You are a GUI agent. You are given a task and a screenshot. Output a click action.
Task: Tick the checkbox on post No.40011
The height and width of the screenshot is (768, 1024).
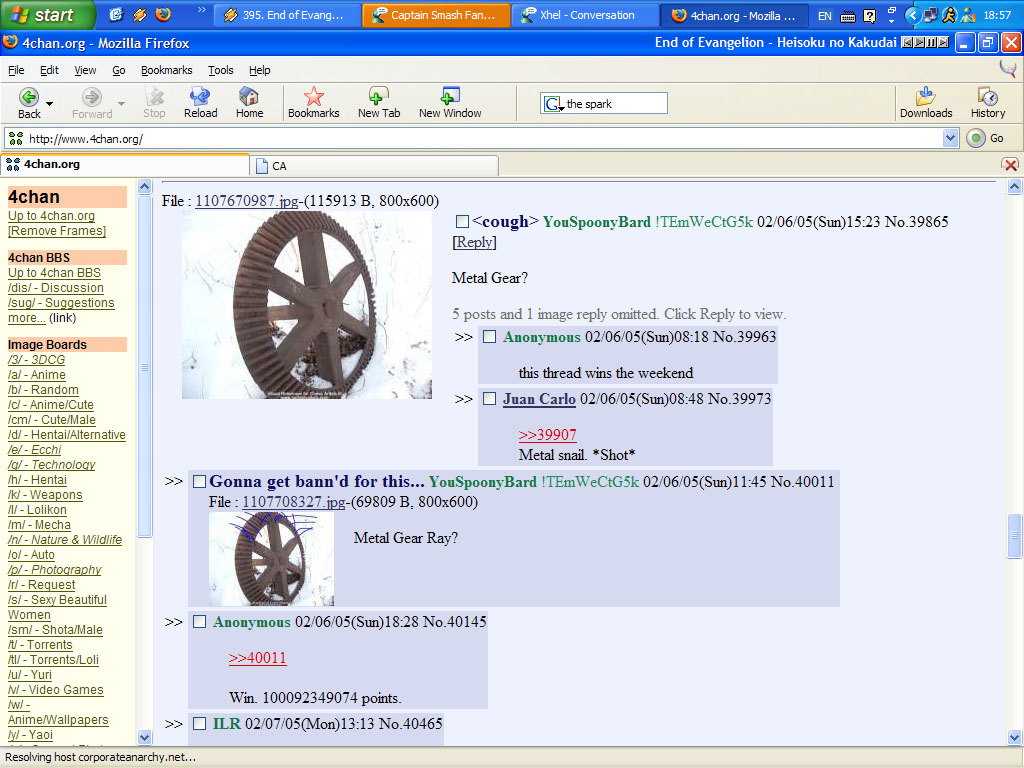pyautogui.click(x=199, y=481)
